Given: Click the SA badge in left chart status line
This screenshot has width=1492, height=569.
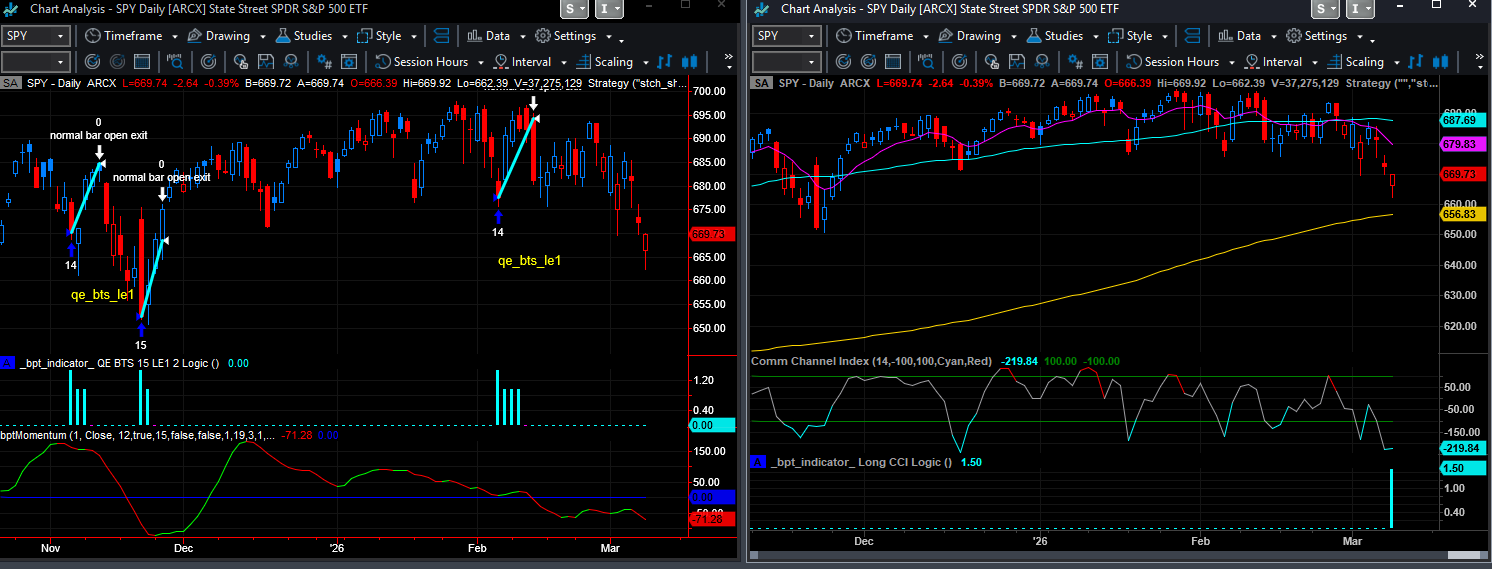Looking at the screenshot, I should click(x=11, y=83).
